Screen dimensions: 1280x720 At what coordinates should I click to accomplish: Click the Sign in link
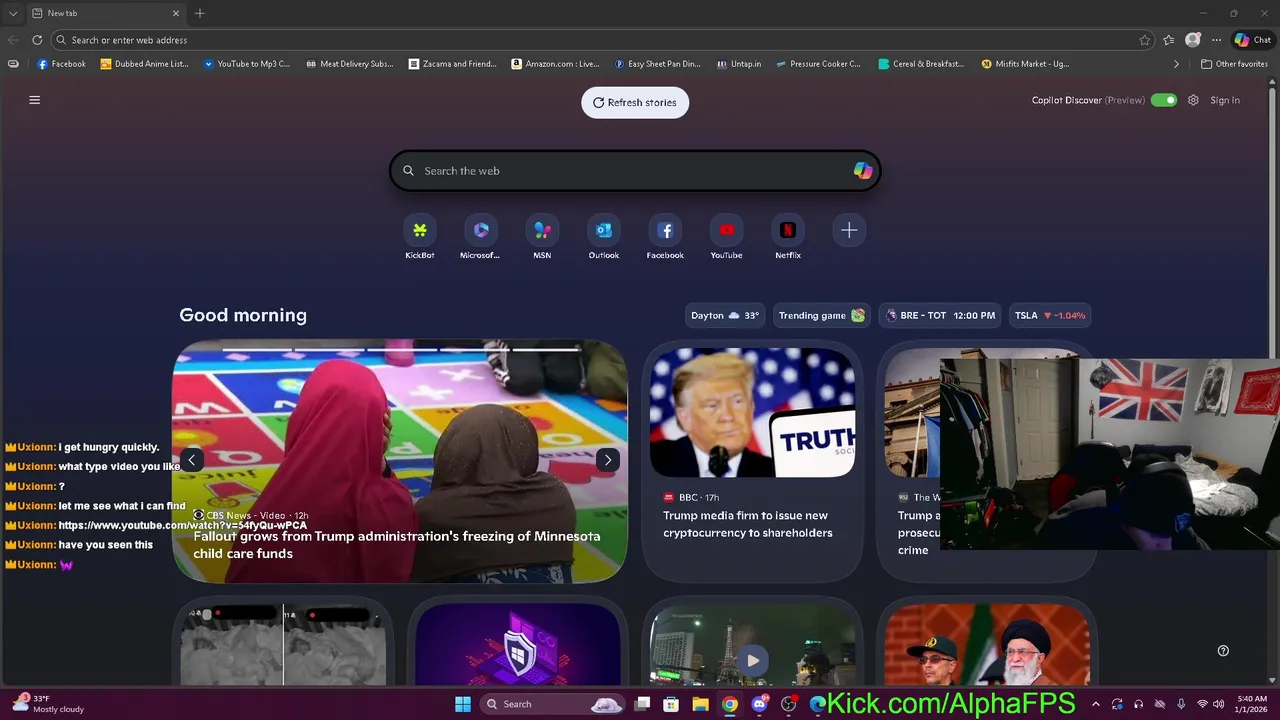point(1225,100)
